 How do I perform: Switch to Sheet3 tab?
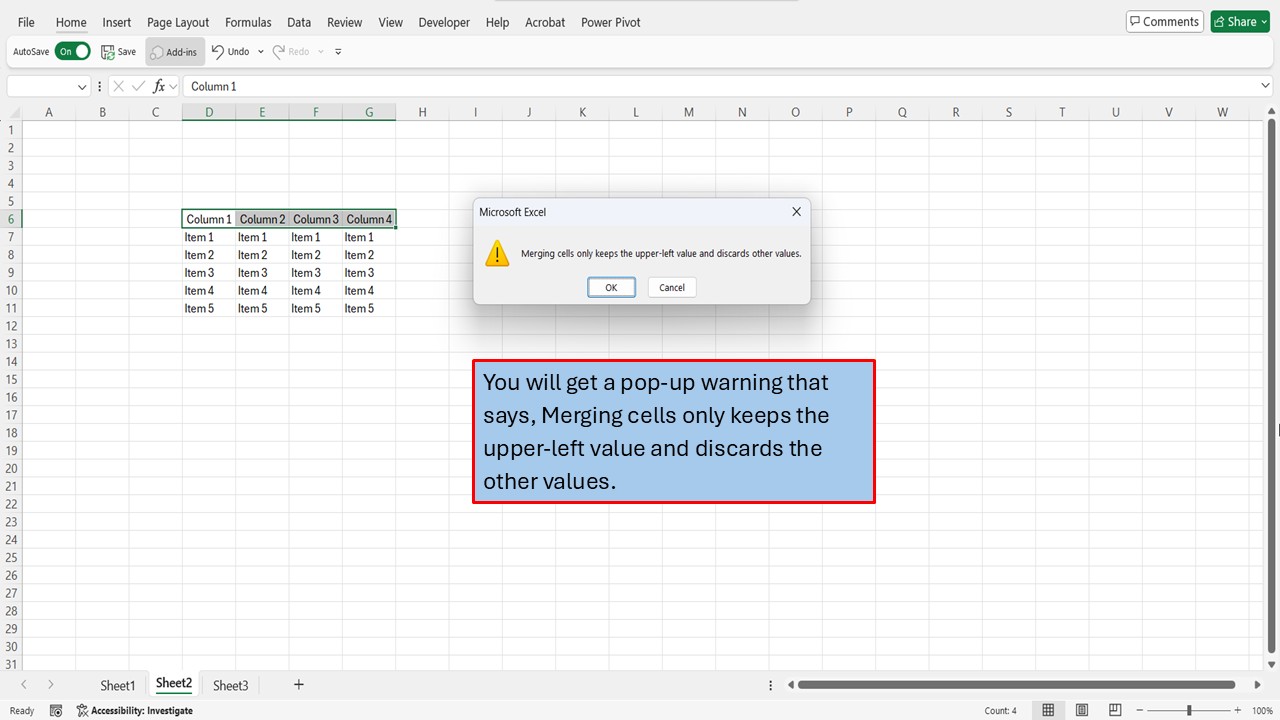pyautogui.click(x=230, y=685)
